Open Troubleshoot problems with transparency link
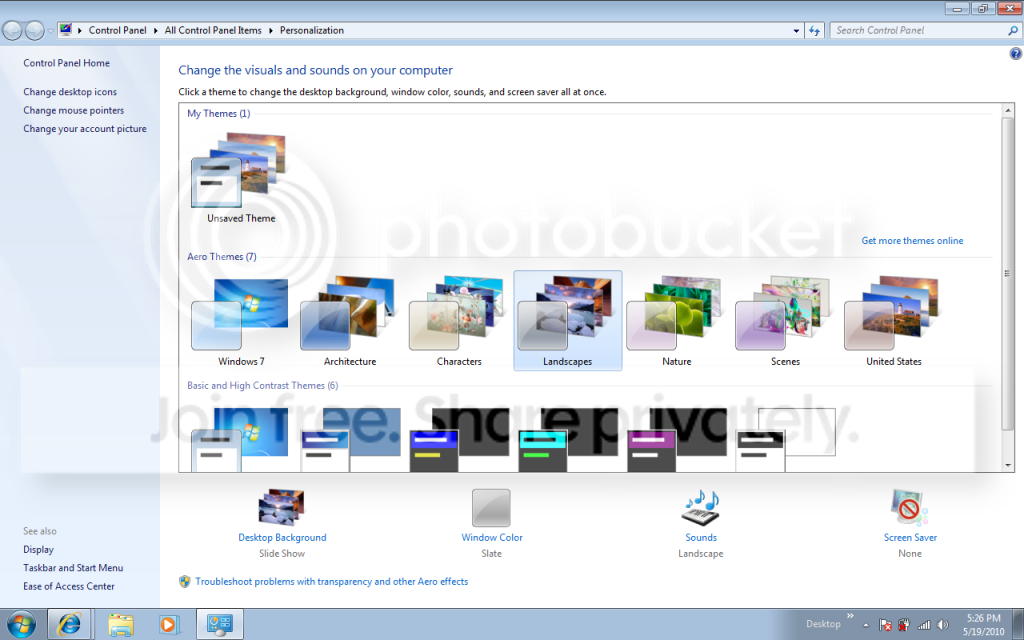1024x640 pixels. [x=332, y=581]
